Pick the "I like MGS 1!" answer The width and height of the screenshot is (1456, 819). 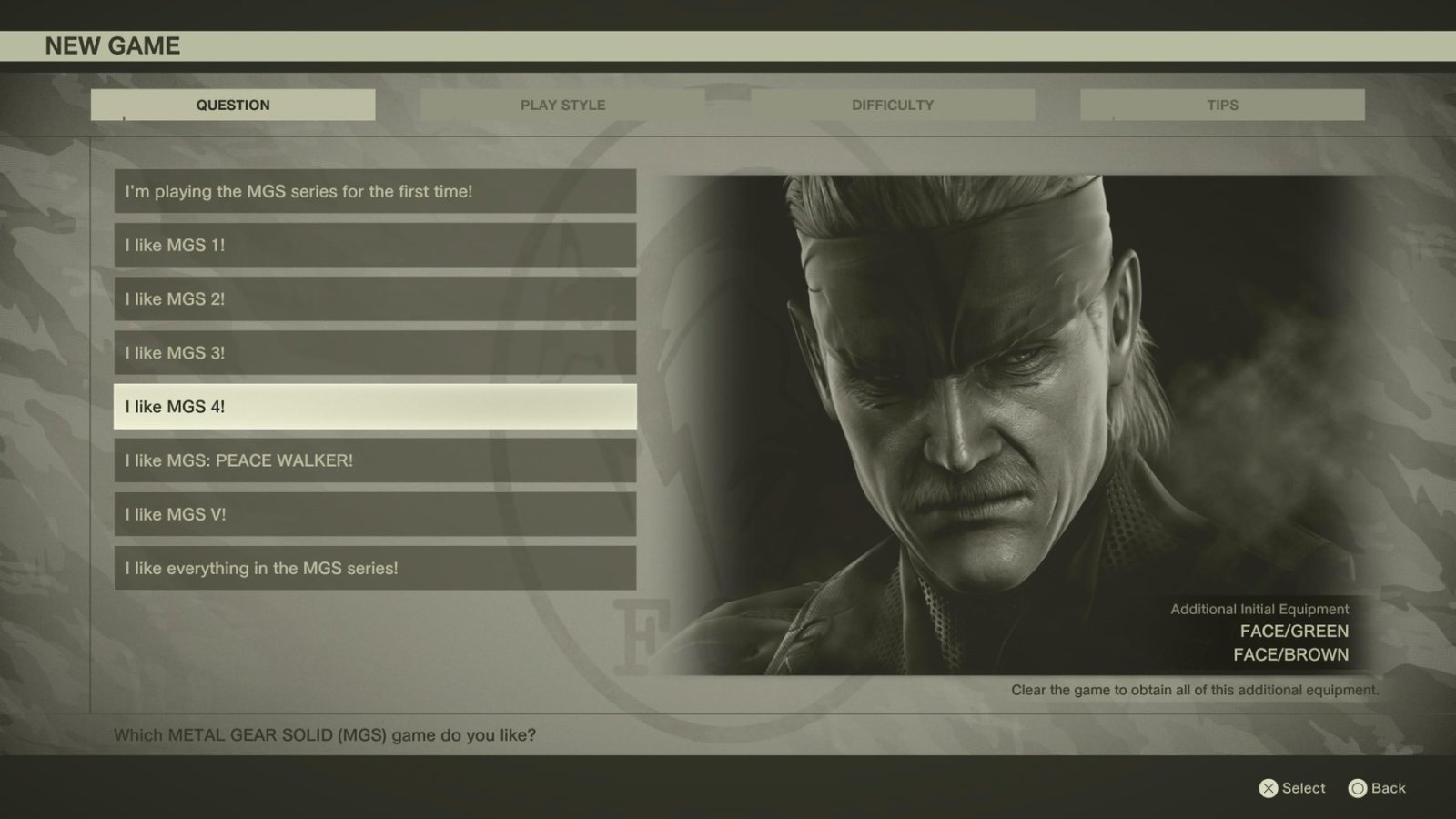(375, 245)
